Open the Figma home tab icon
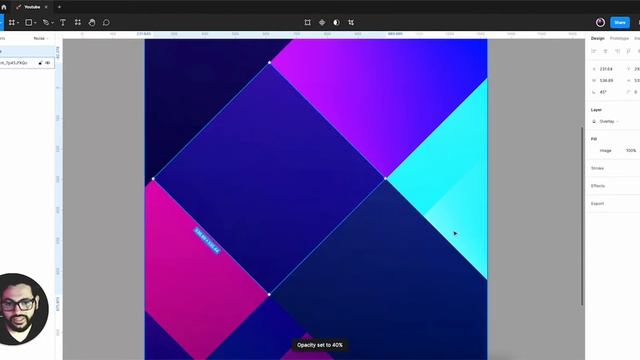640x360 pixels. click(x=4, y=7)
